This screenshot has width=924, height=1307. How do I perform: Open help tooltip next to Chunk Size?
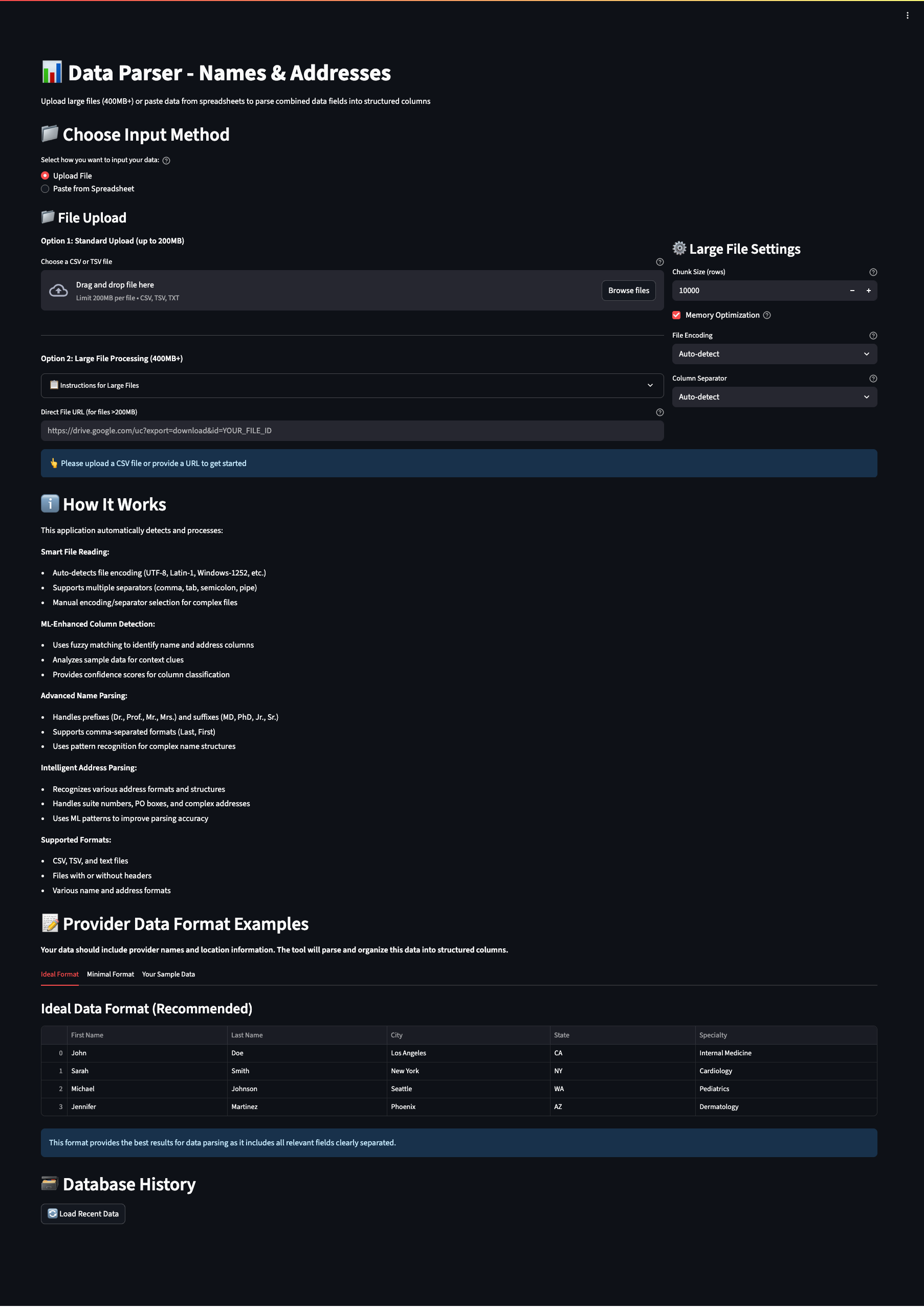coord(873,272)
